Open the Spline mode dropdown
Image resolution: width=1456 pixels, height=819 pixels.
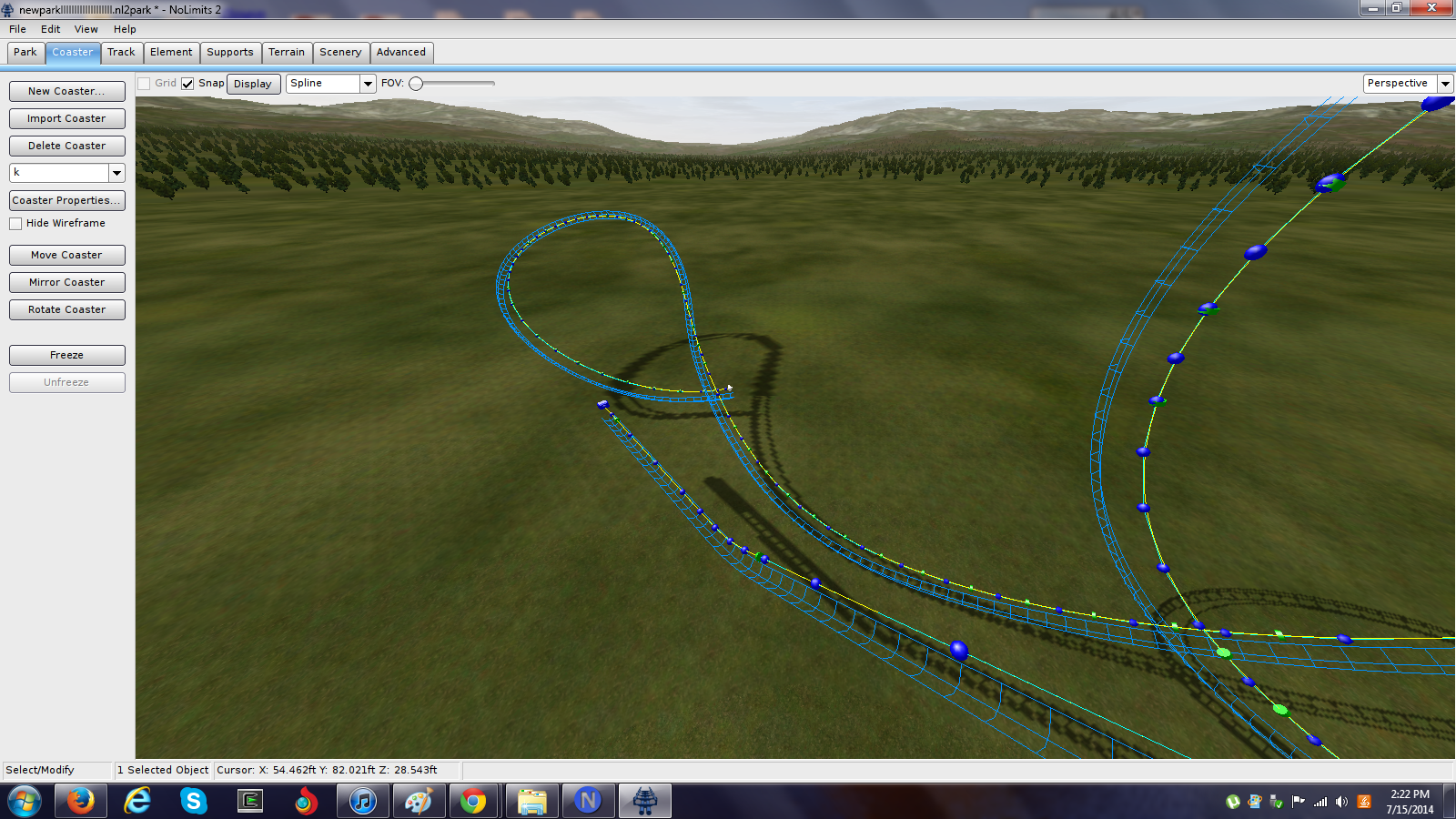[x=368, y=84]
